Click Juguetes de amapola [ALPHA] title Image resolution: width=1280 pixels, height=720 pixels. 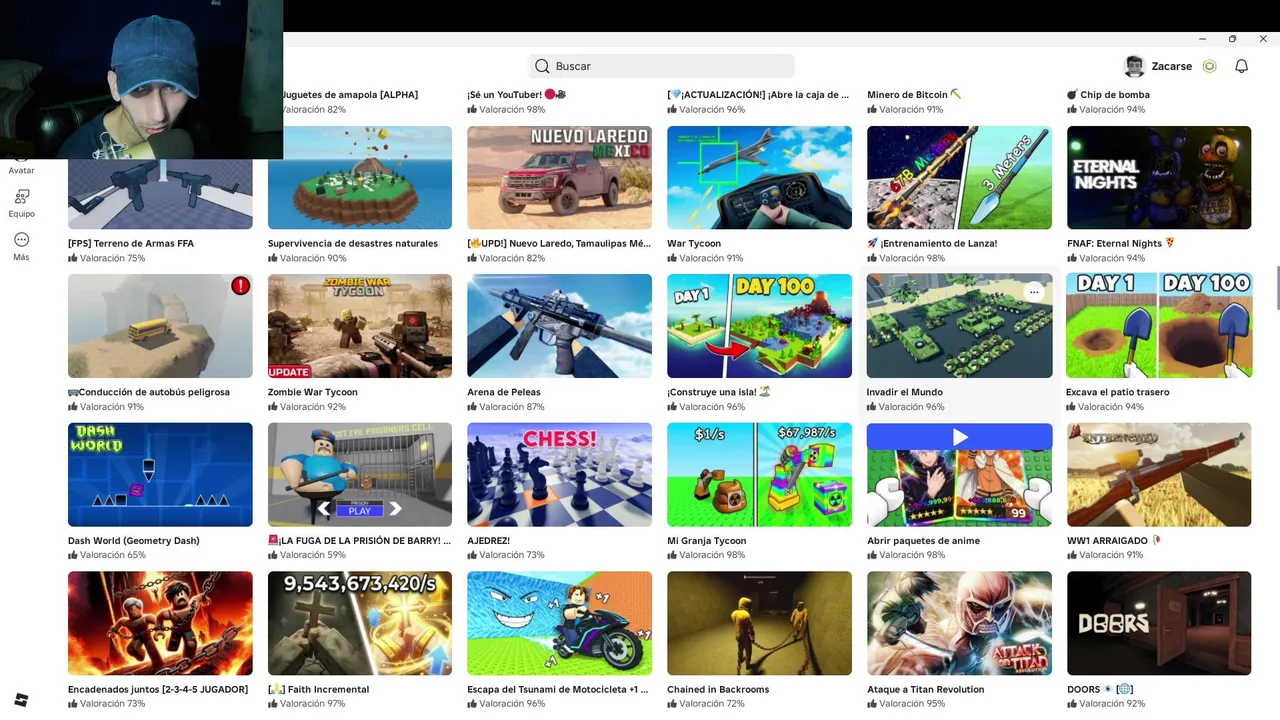[x=350, y=95]
